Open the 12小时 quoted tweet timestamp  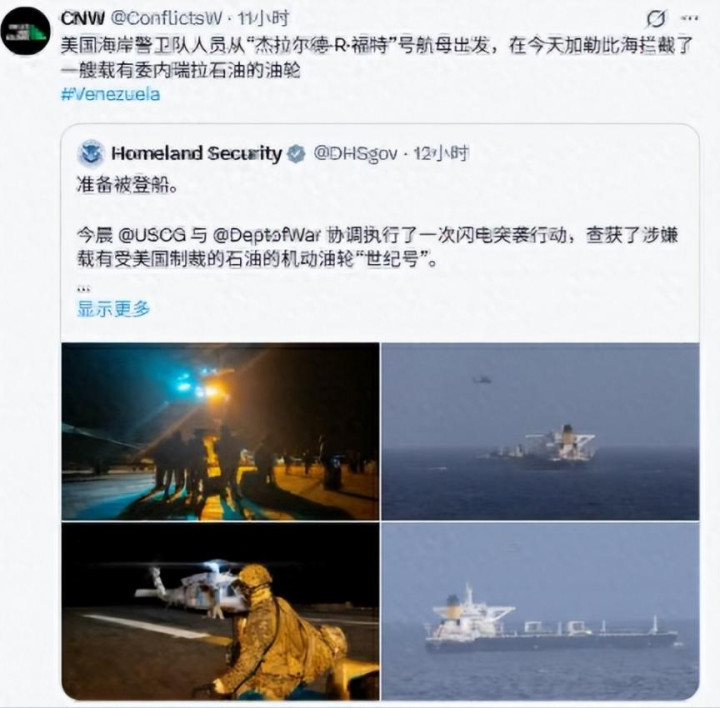(441, 153)
